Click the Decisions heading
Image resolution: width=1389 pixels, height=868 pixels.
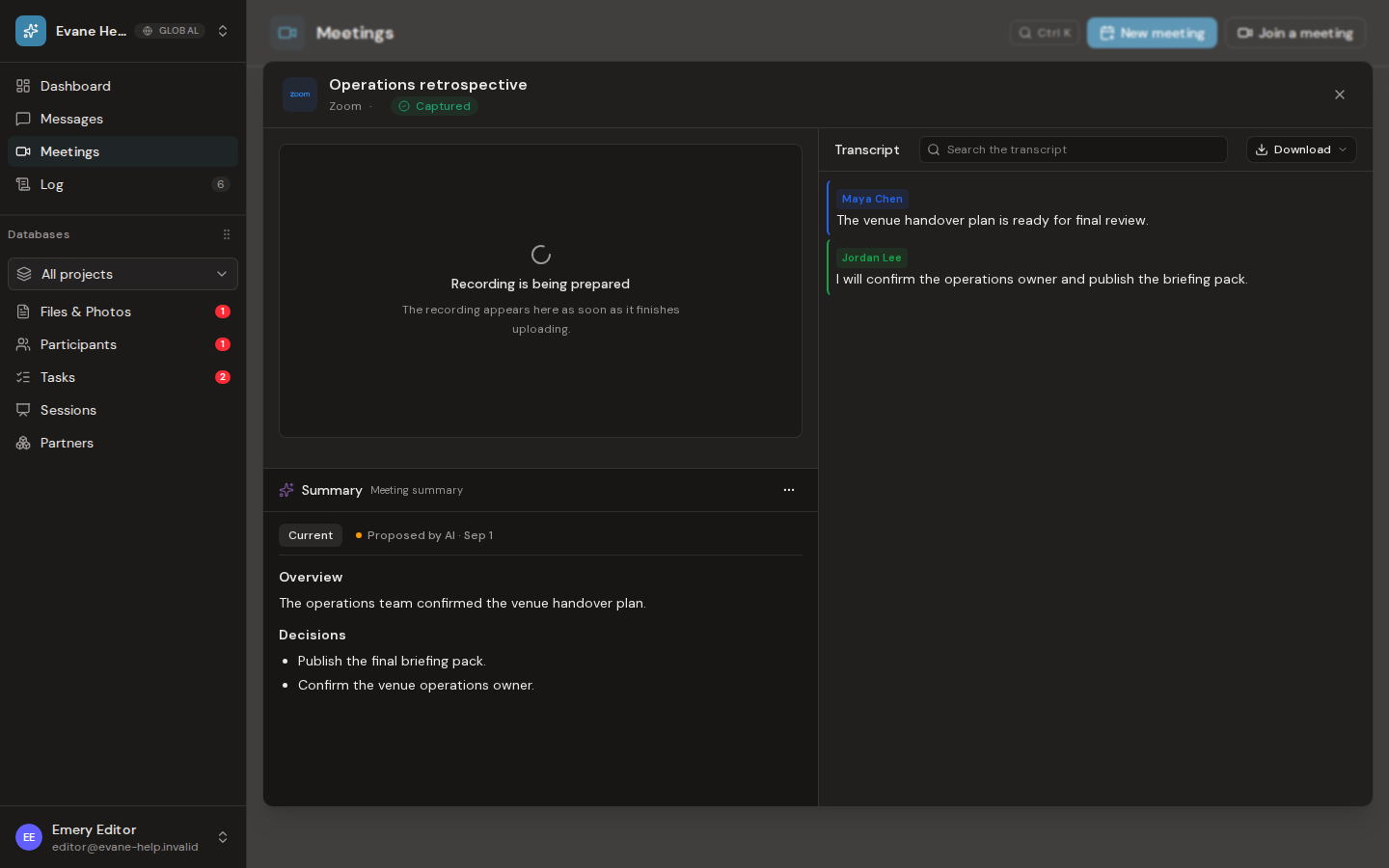coord(313,635)
